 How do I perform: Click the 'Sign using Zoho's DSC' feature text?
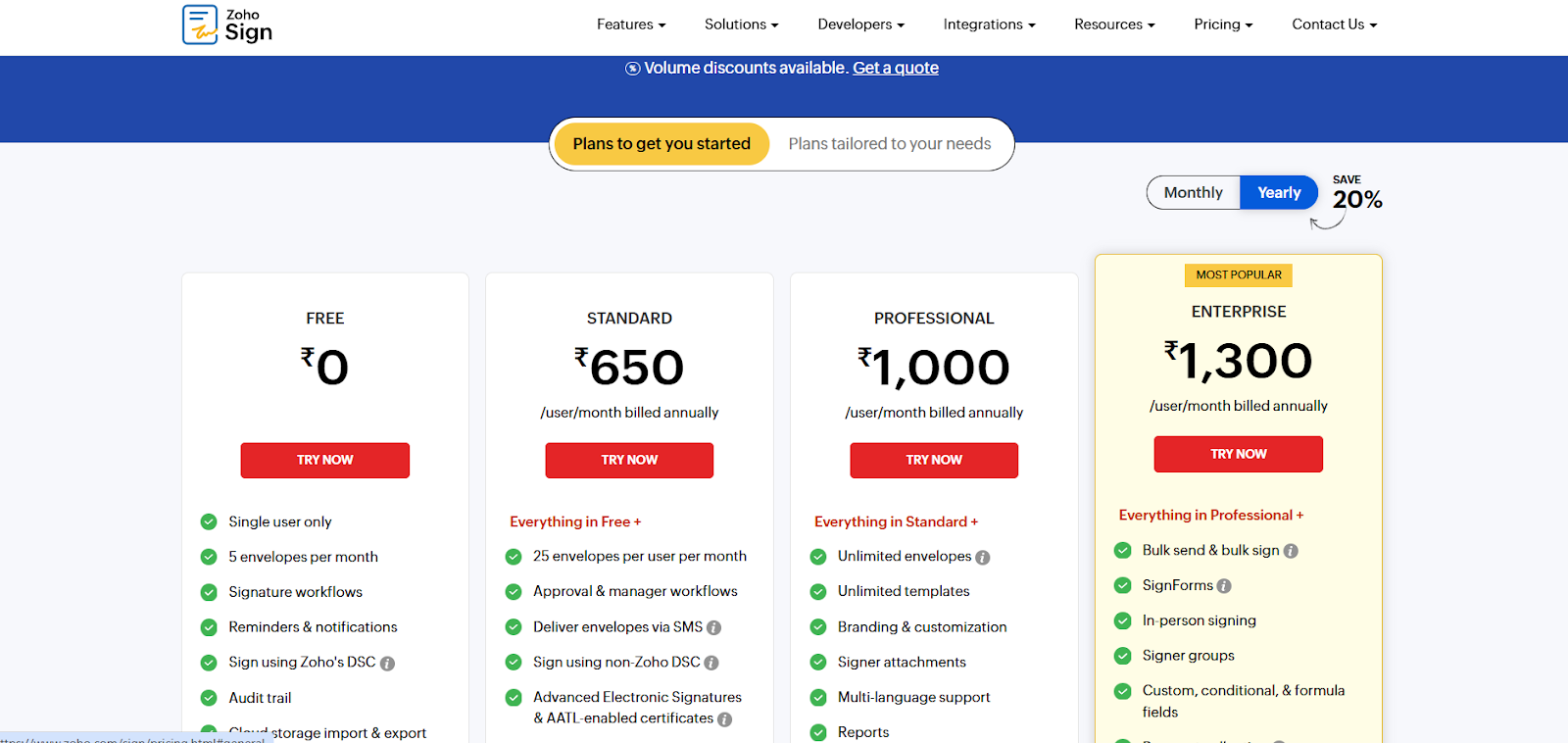[302, 663]
